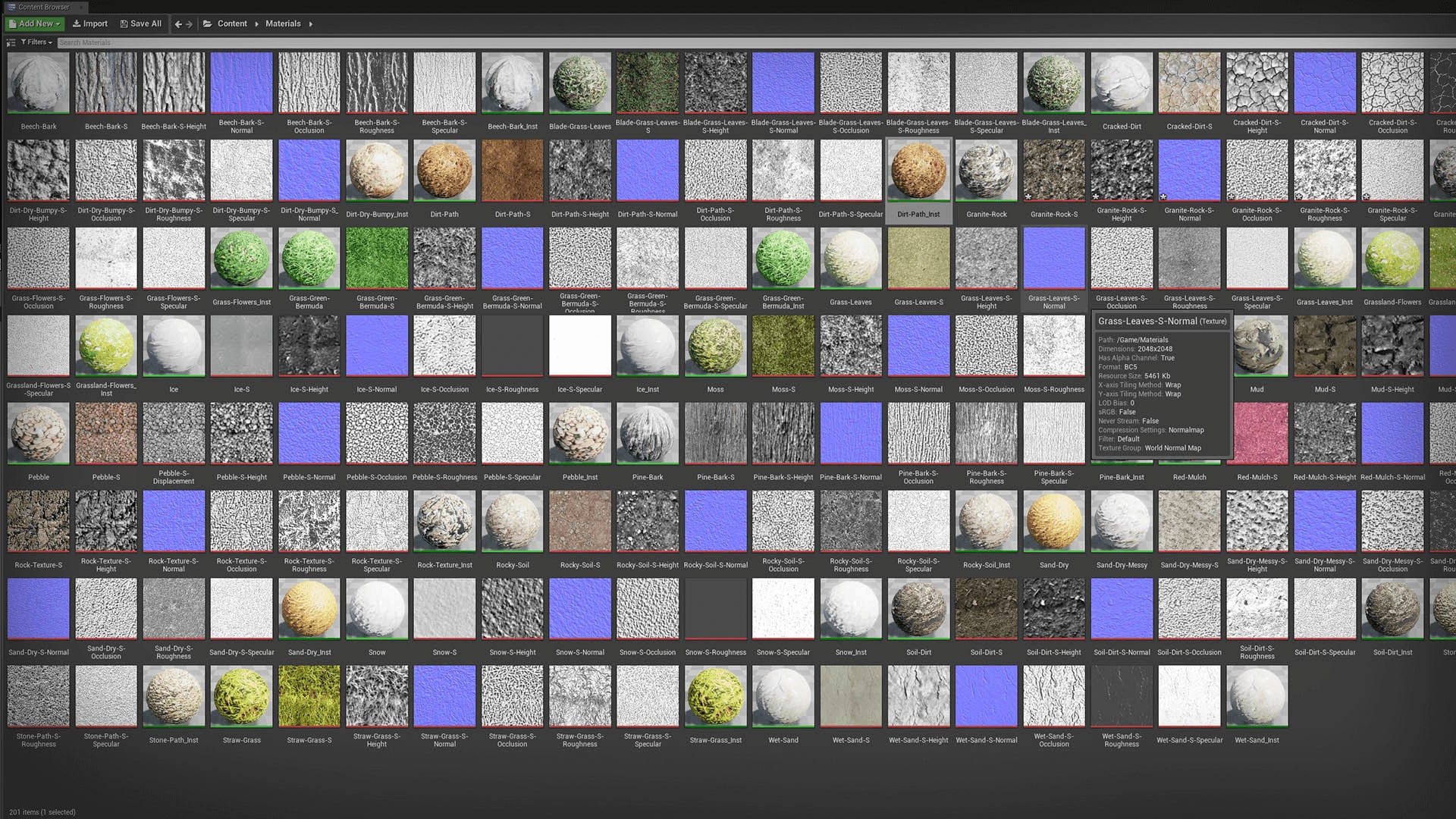
Task: Toggle the sources panel icon beside Filters
Action: click(10, 42)
